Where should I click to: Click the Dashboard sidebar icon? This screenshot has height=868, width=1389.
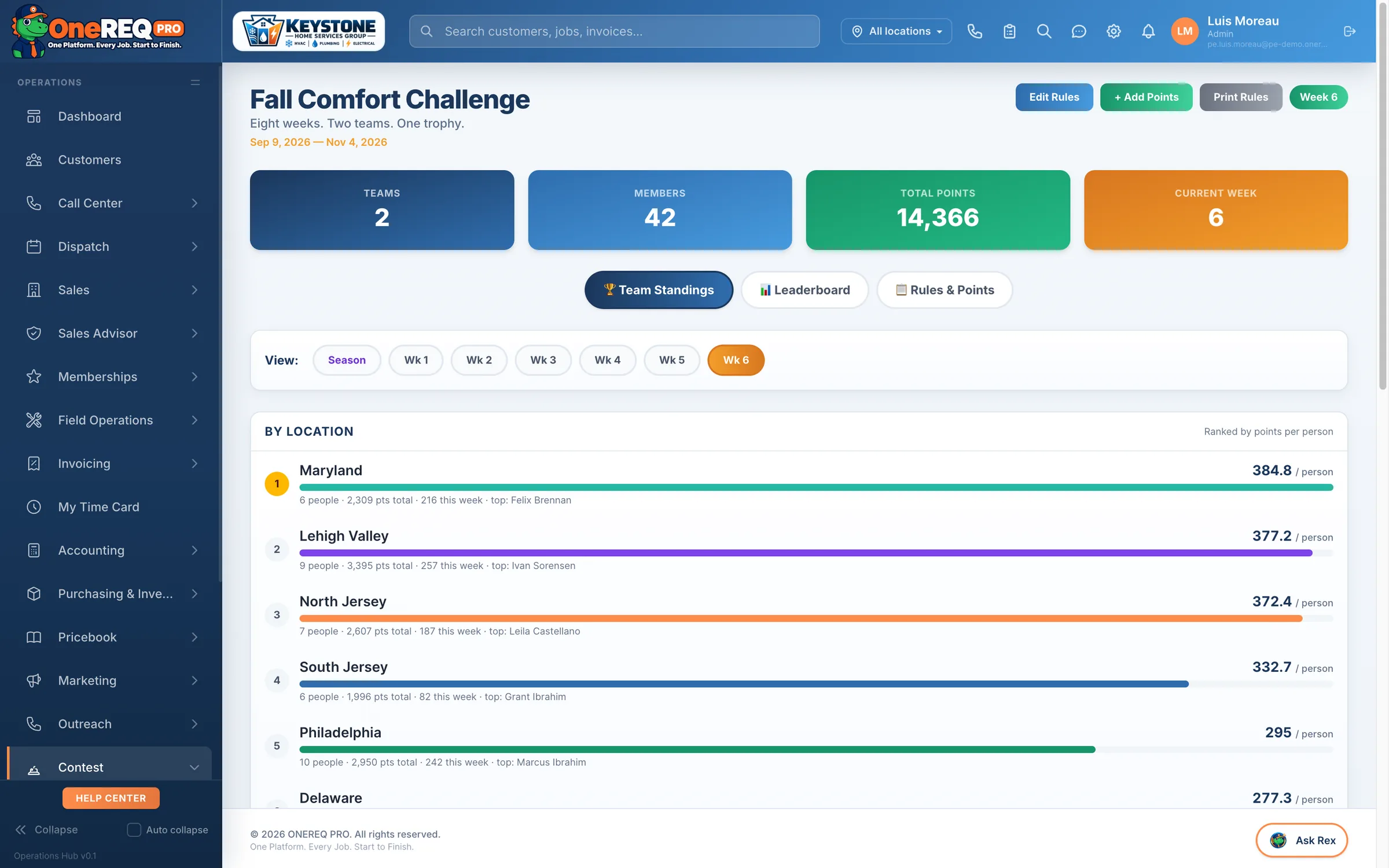coord(34,116)
